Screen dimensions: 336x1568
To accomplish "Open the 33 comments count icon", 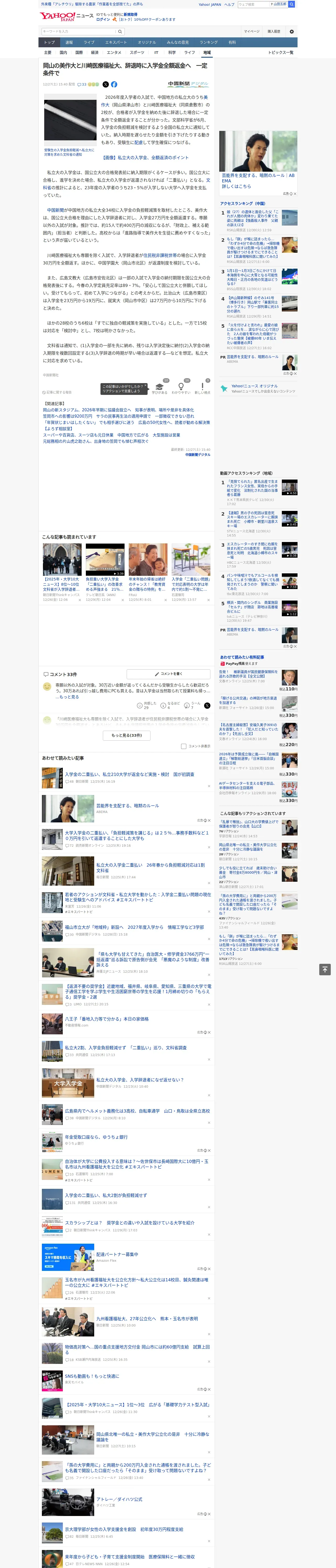I will point(82,85).
